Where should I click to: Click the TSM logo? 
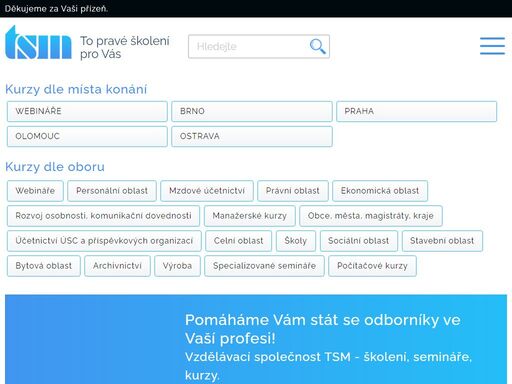coord(38,43)
